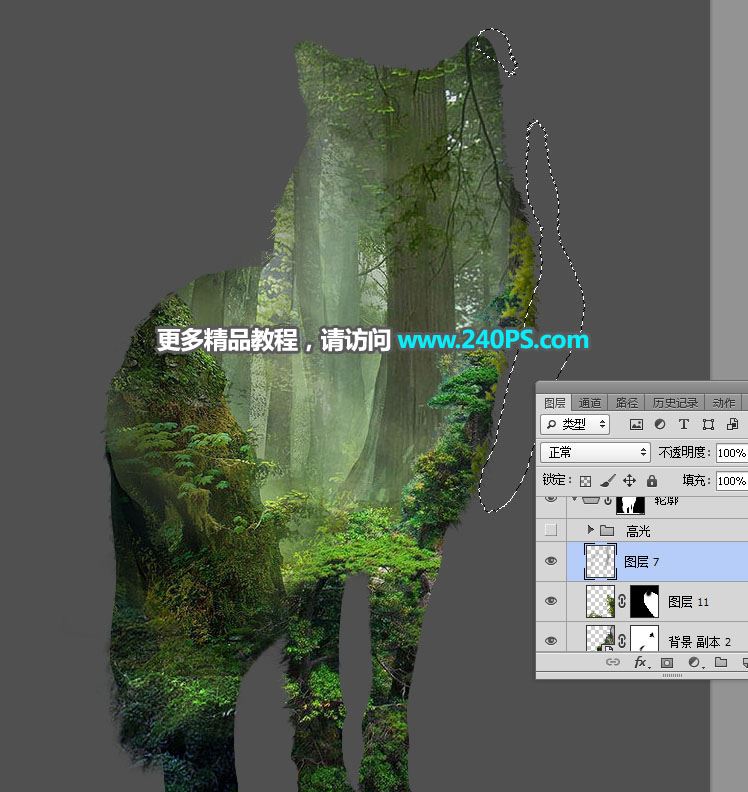Open the 类型 filter type dropdown
The height and width of the screenshot is (792, 748).
576,424
